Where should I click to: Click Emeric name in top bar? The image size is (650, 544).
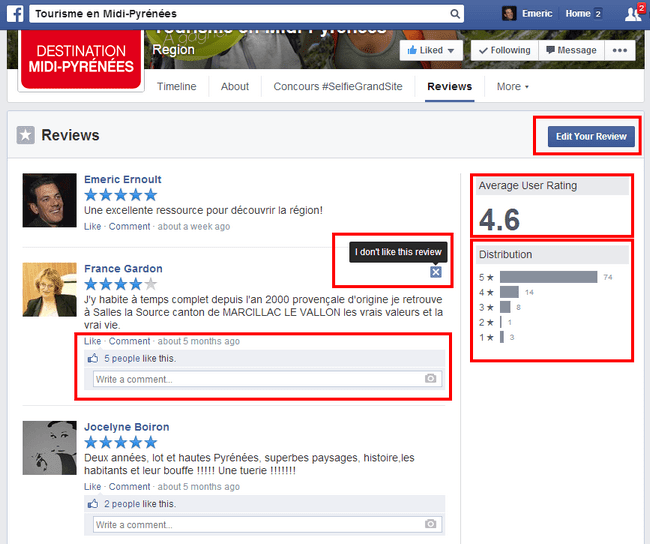[x=537, y=14]
